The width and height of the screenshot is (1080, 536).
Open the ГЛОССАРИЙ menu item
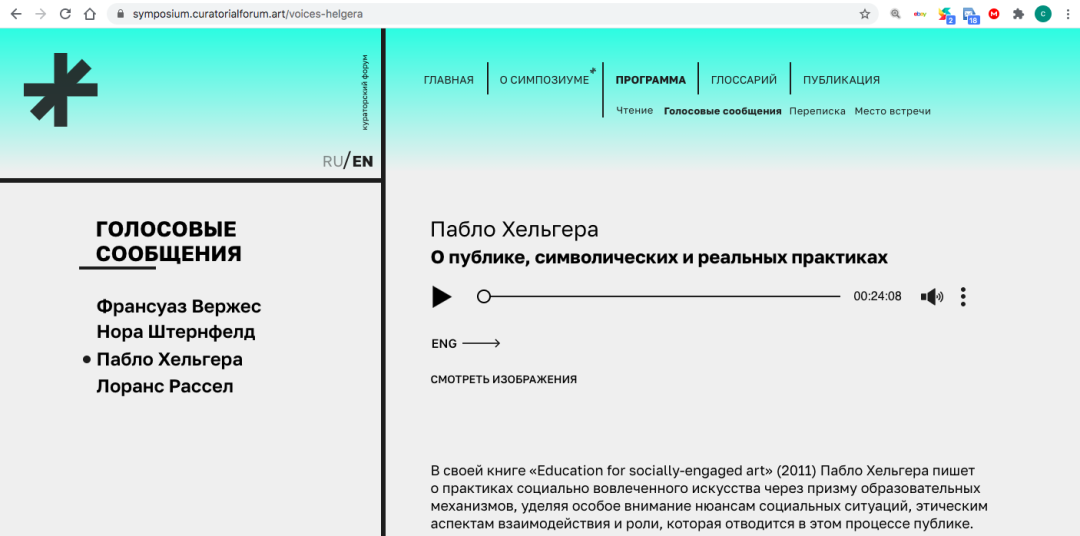point(743,80)
